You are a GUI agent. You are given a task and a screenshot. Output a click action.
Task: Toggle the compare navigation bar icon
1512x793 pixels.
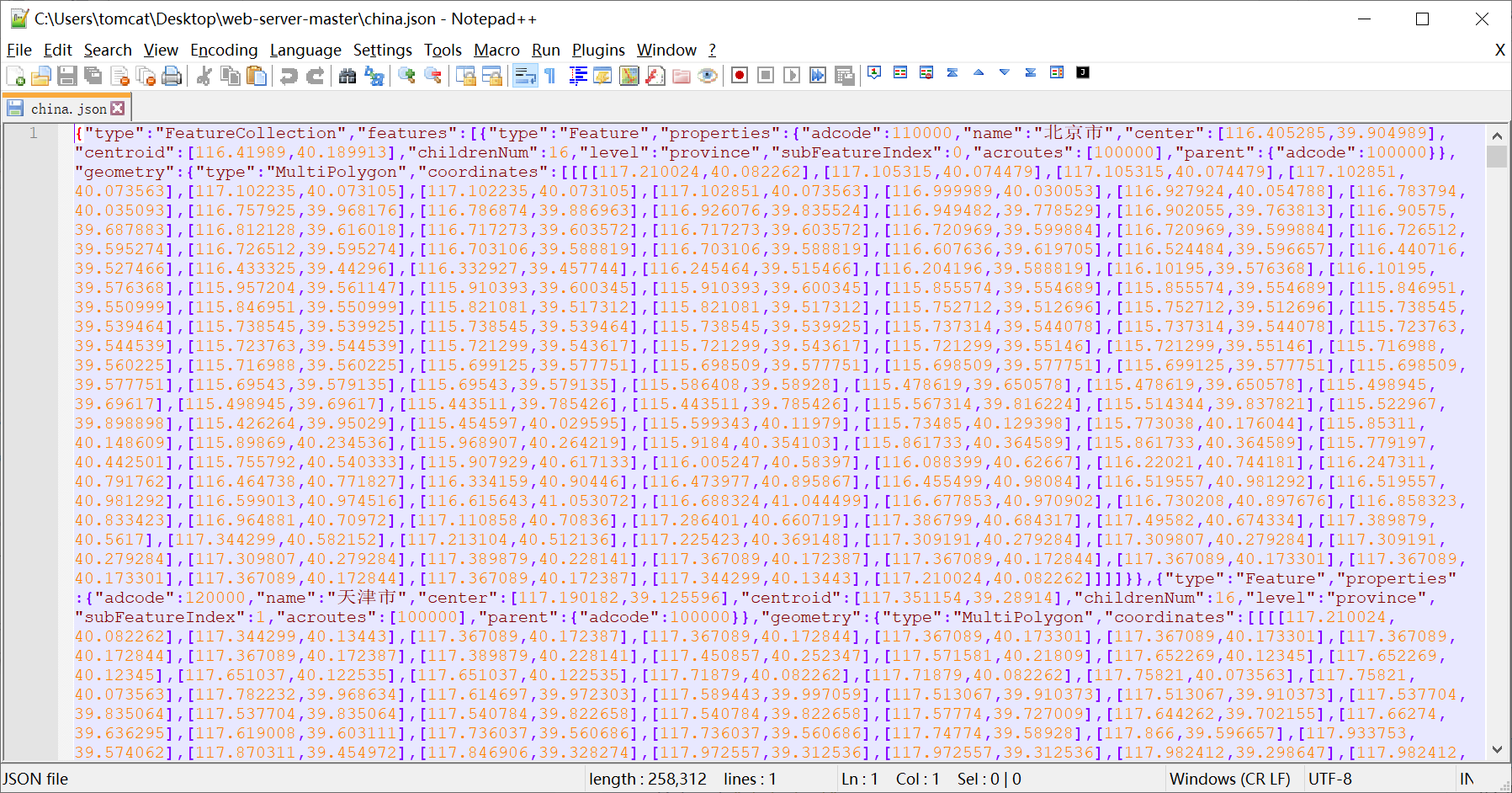1057,72
